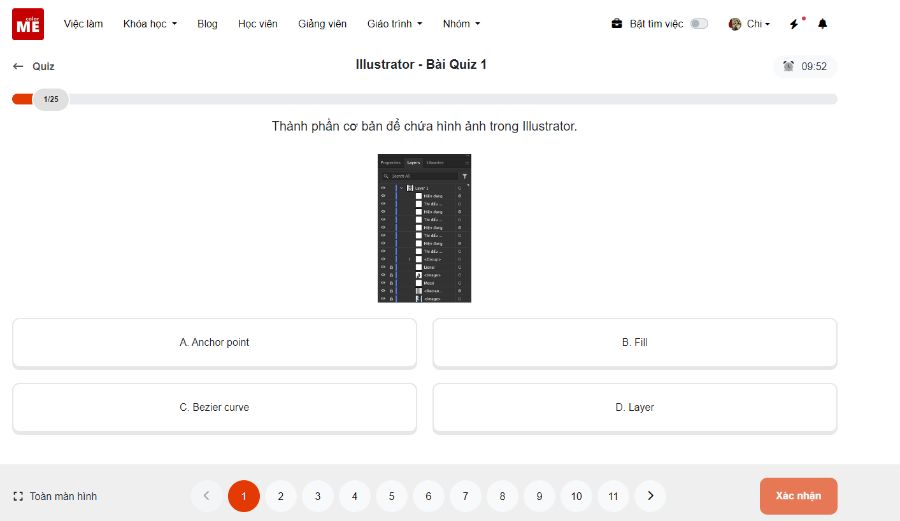Open the Chi account dropdown
This screenshot has width=900, height=521.
click(758, 24)
